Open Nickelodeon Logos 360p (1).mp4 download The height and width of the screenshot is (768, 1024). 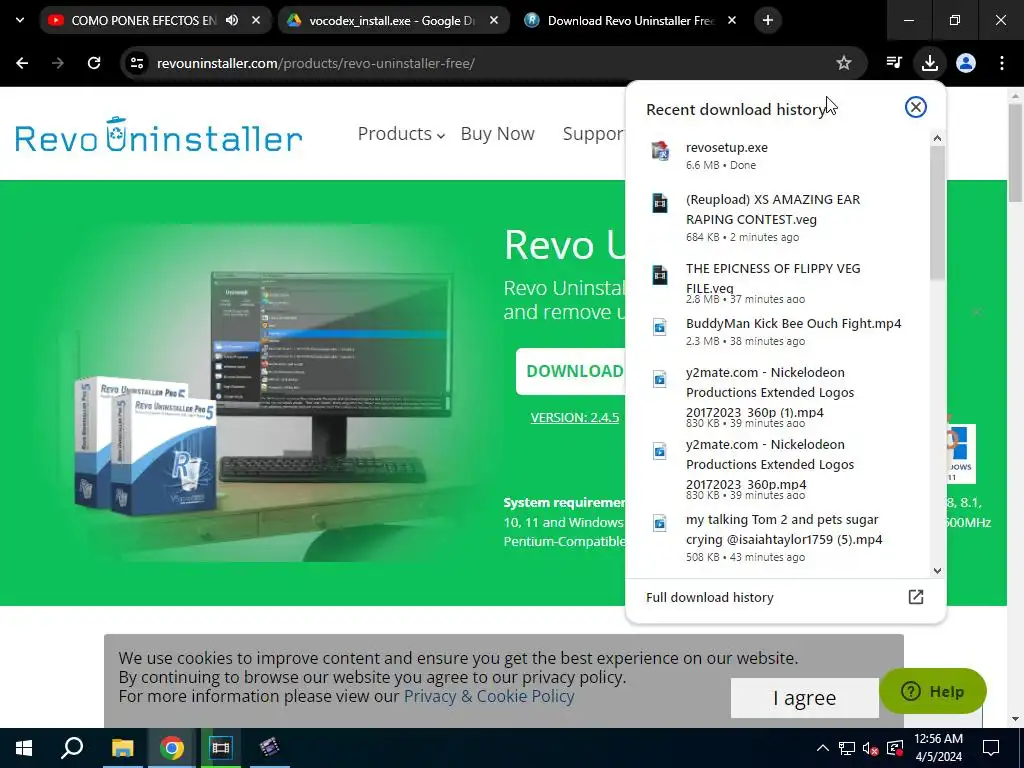click(x=778, y=397)
